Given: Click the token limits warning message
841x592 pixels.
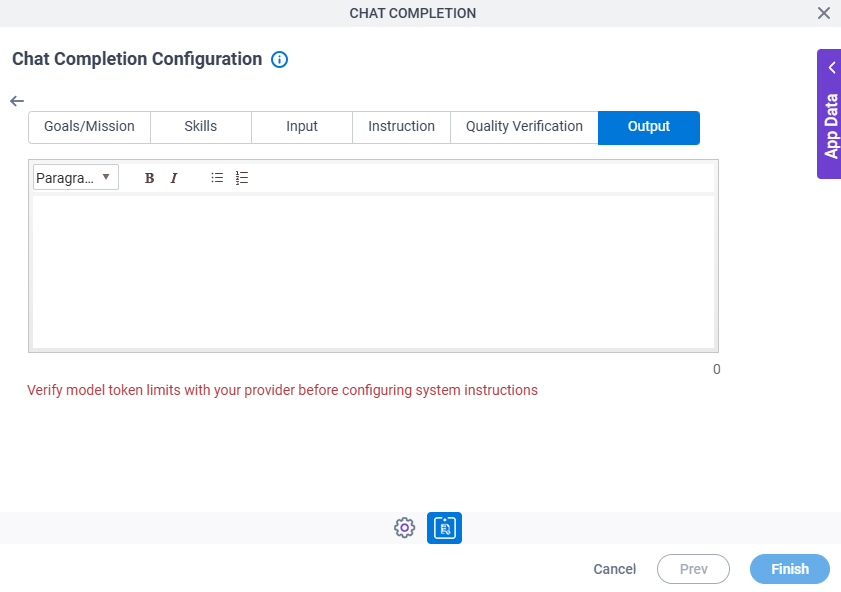Looking at the screenshot, I should click(x=282, y=390).
